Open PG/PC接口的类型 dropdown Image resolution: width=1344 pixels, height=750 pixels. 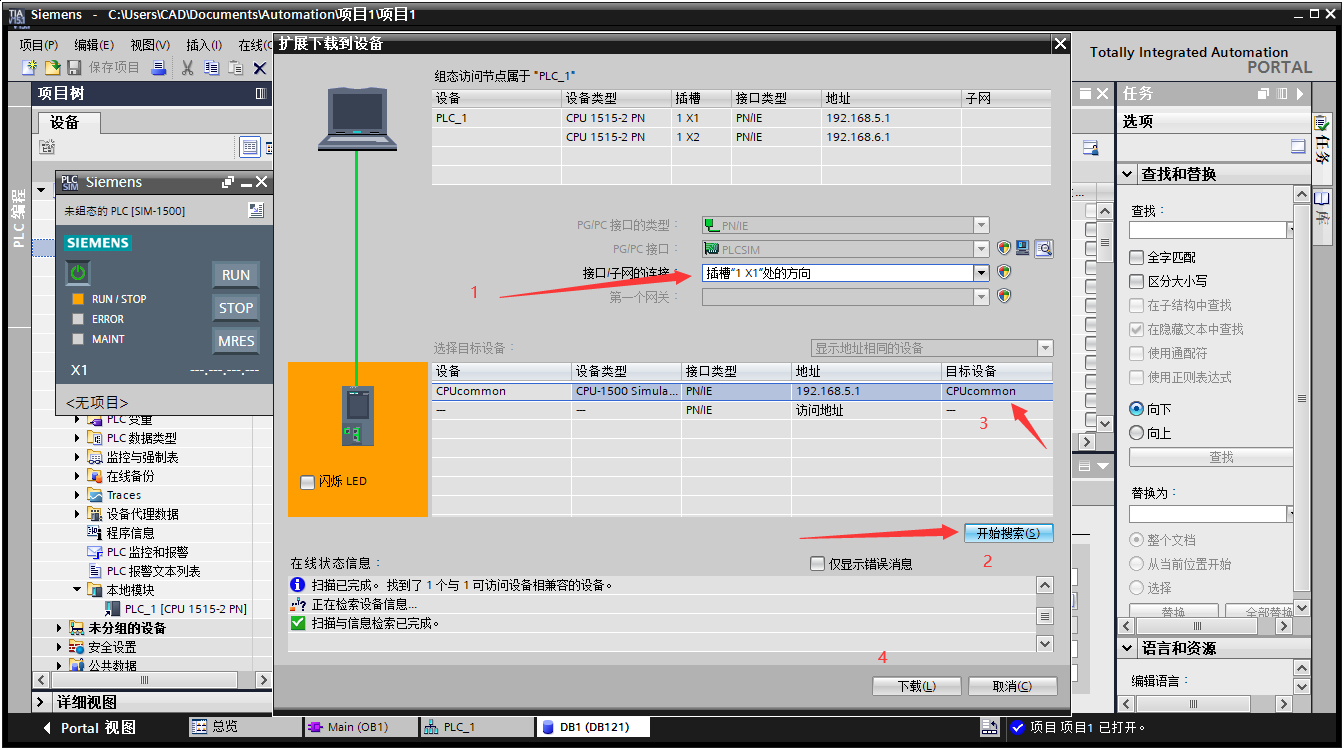[981, 225]
